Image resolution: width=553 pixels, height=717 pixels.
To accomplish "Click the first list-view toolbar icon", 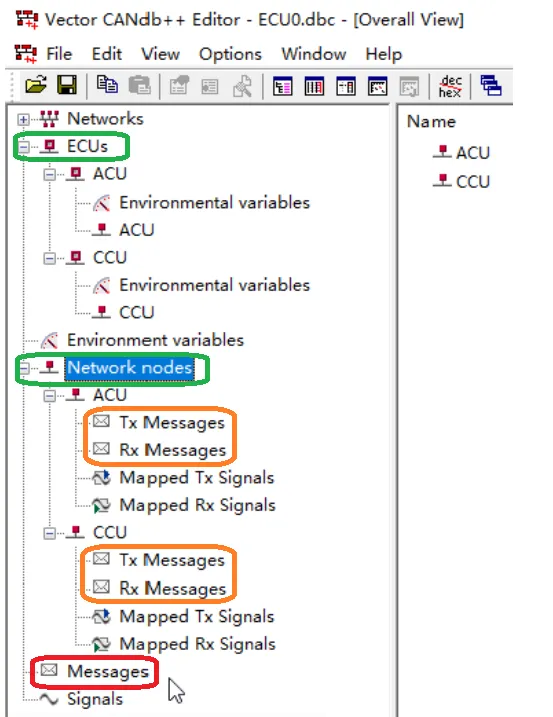I will pyautogui.click(x=282, y=86).
